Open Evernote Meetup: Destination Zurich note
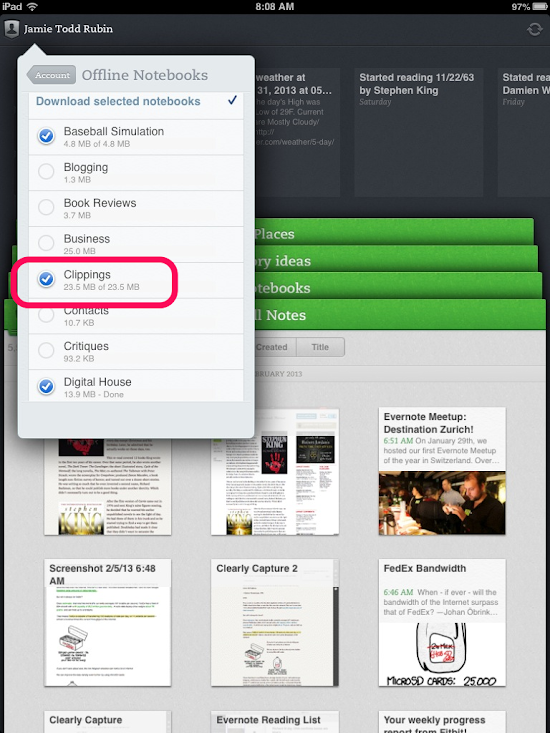The height and width of the screenshot is (733, 550). point(442,471)
